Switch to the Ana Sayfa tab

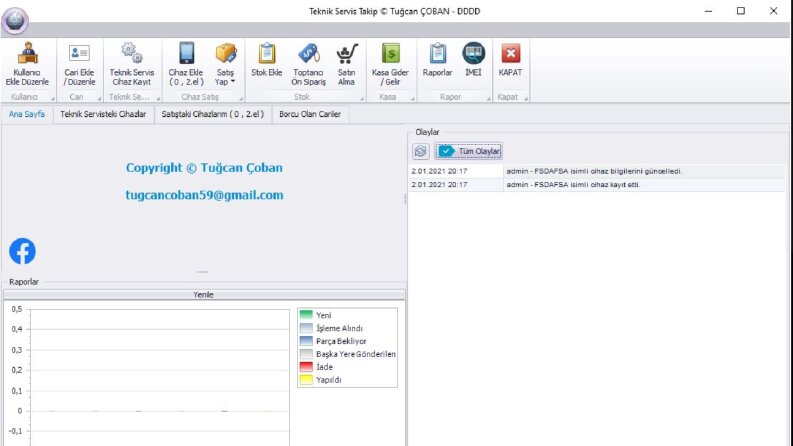point(27,114)
